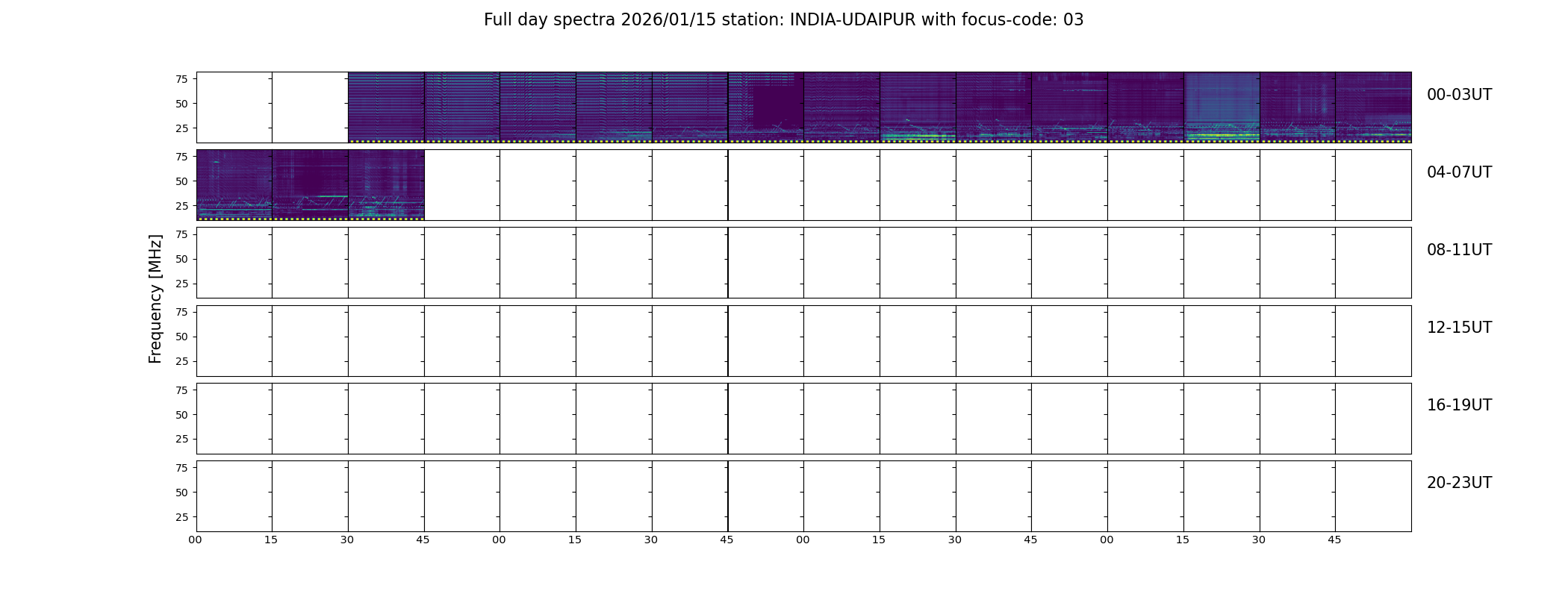Select the '16-19UT' row label

pyautogui.click(x=1459, y=405)
